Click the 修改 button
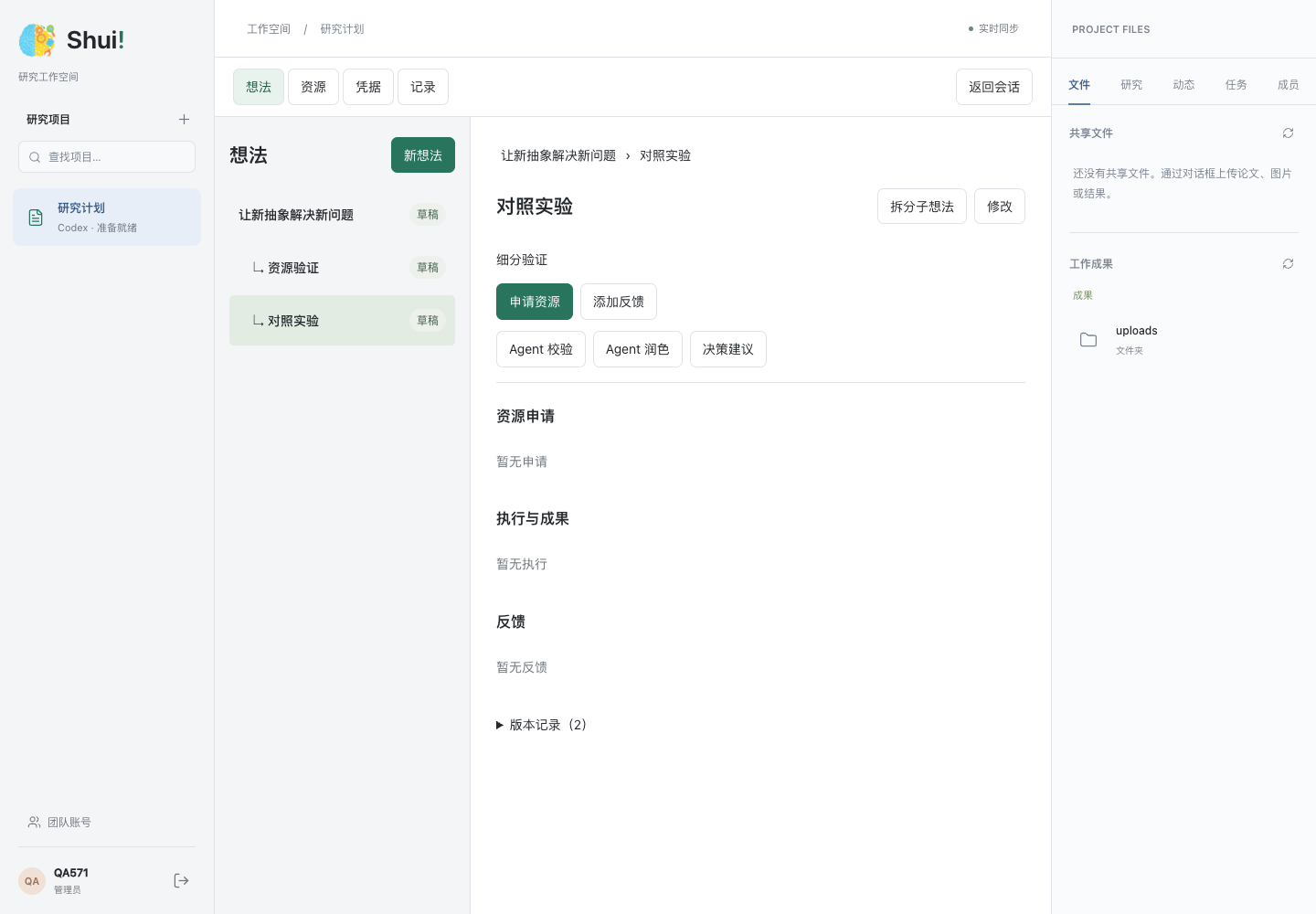1316x914 pixels. click(x=1000, y=207)
